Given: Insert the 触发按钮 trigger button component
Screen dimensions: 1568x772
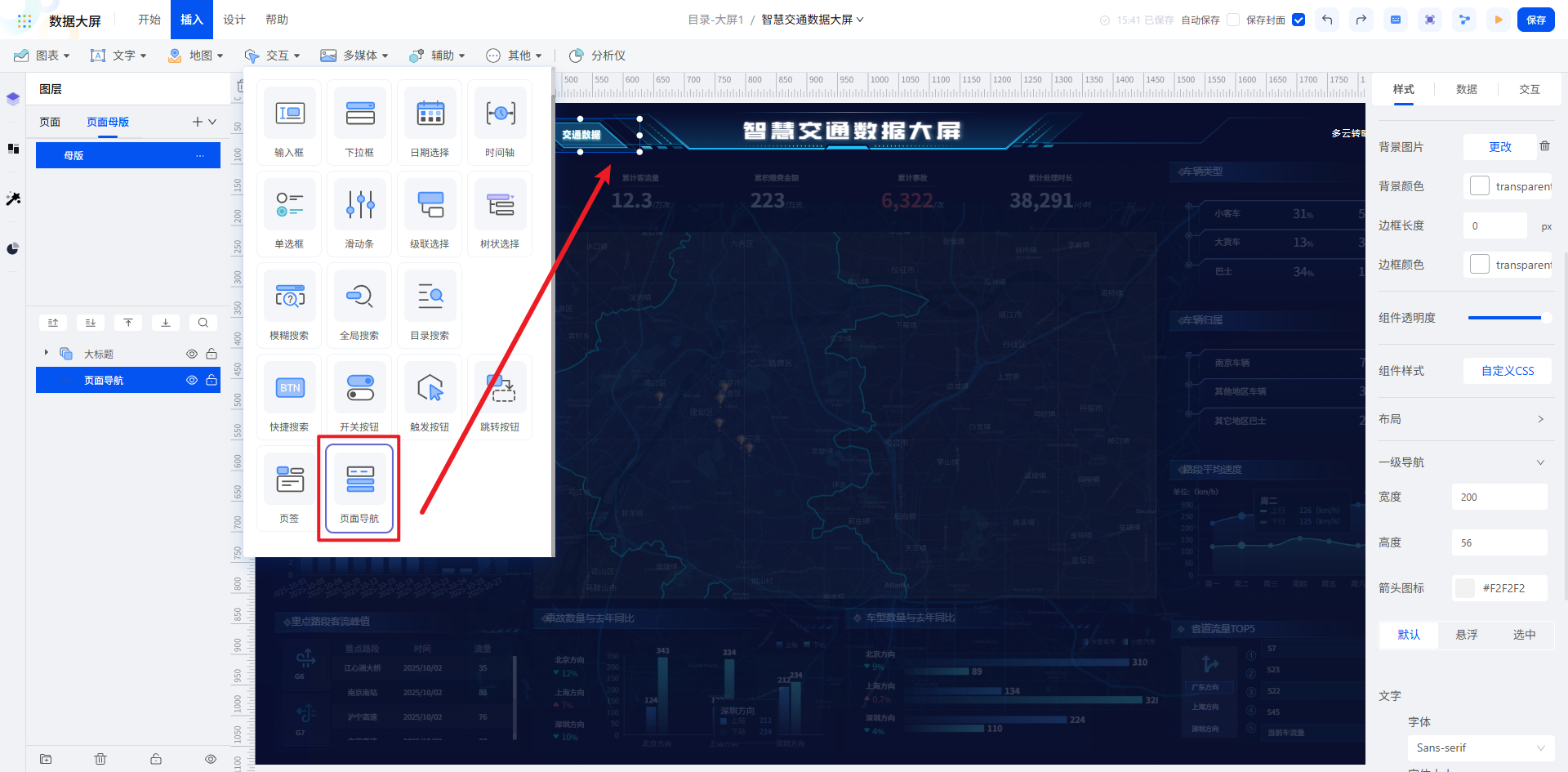Looking at the screenshot, I should (x=430, y=397).
